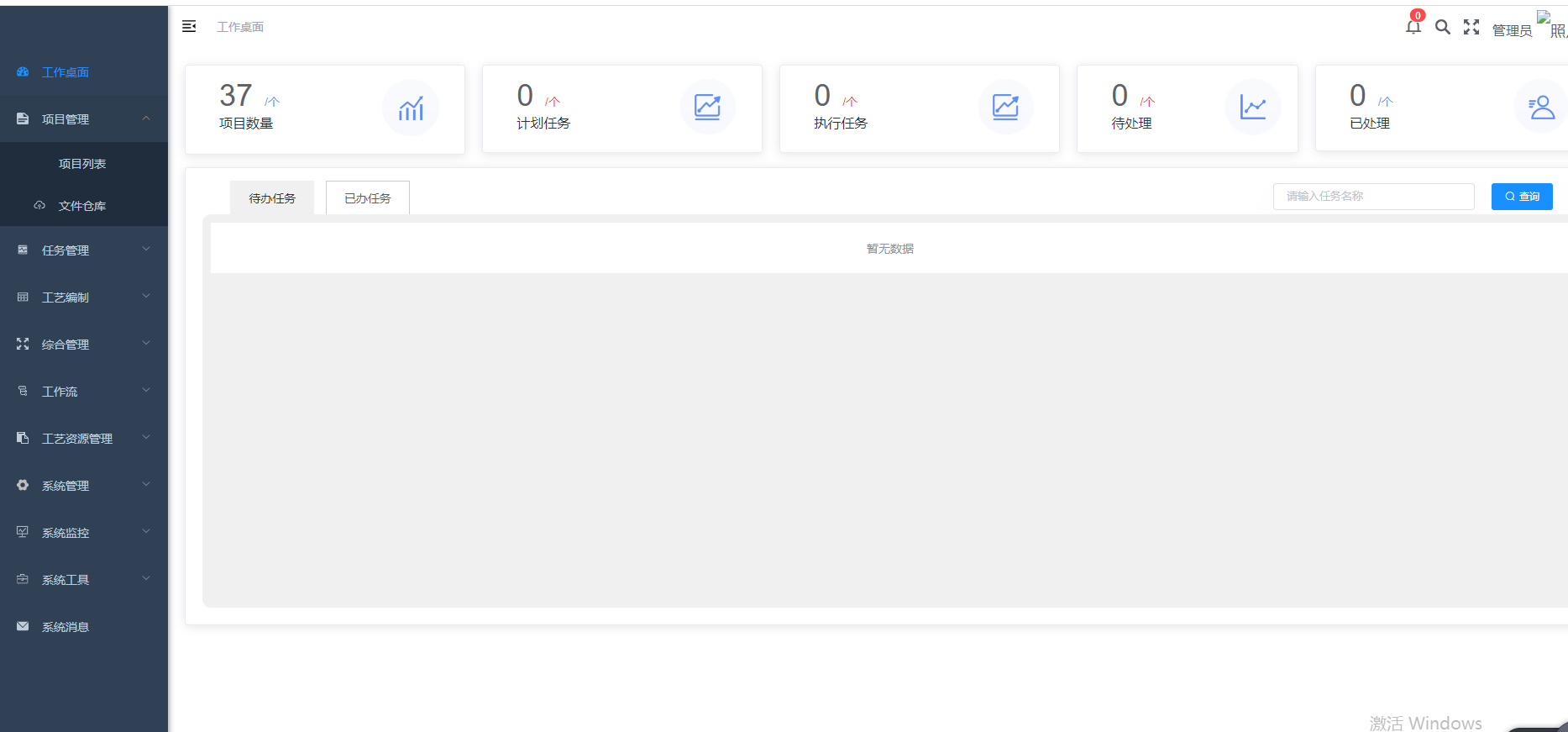Image resolution: width=1568 pixels, height=732 pixels.
Task: Click the 项目数量 card label
Action: [x=246, y=124]
